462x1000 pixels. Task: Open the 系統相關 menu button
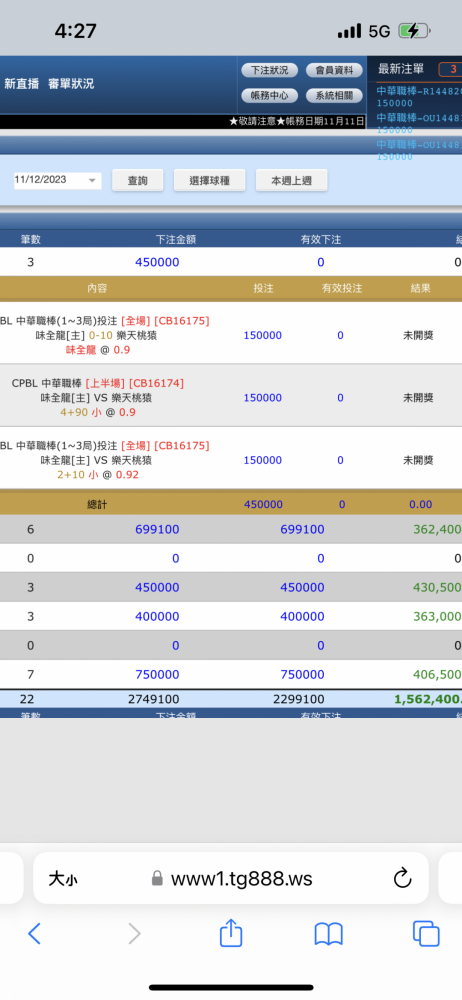tap(334, 96)
